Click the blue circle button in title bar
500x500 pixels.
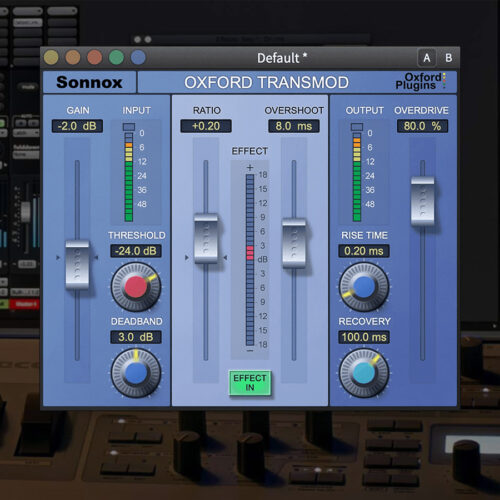[x=138, y=57]
